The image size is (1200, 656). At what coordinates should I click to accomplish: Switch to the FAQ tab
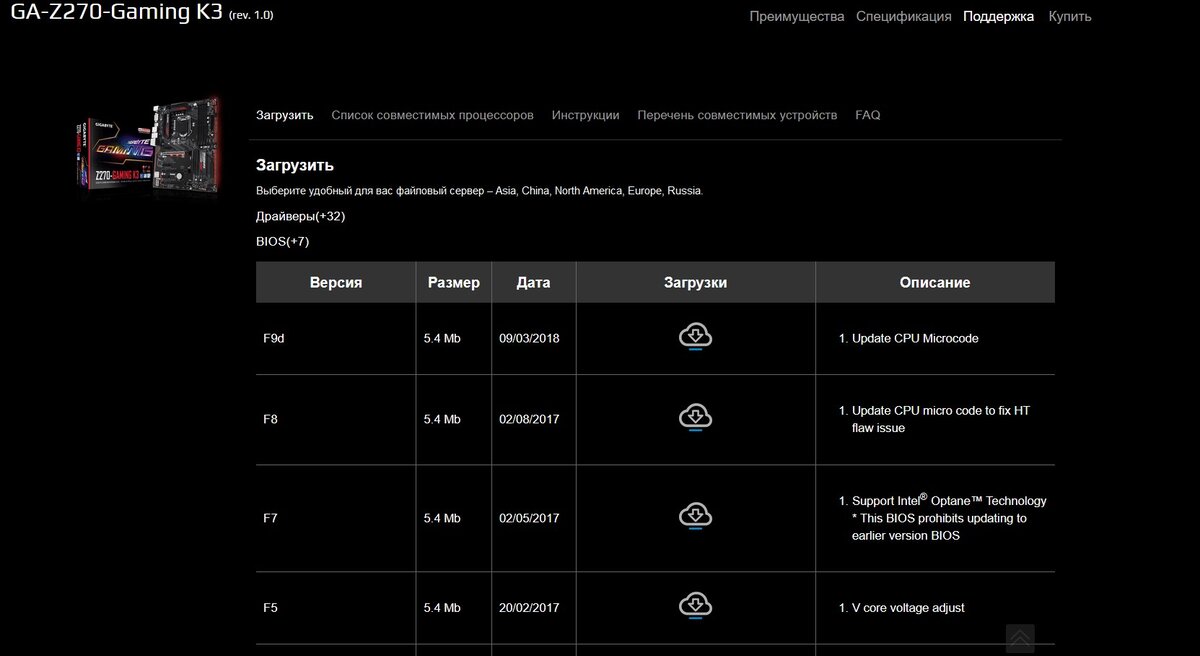click(x=868, y=115)
